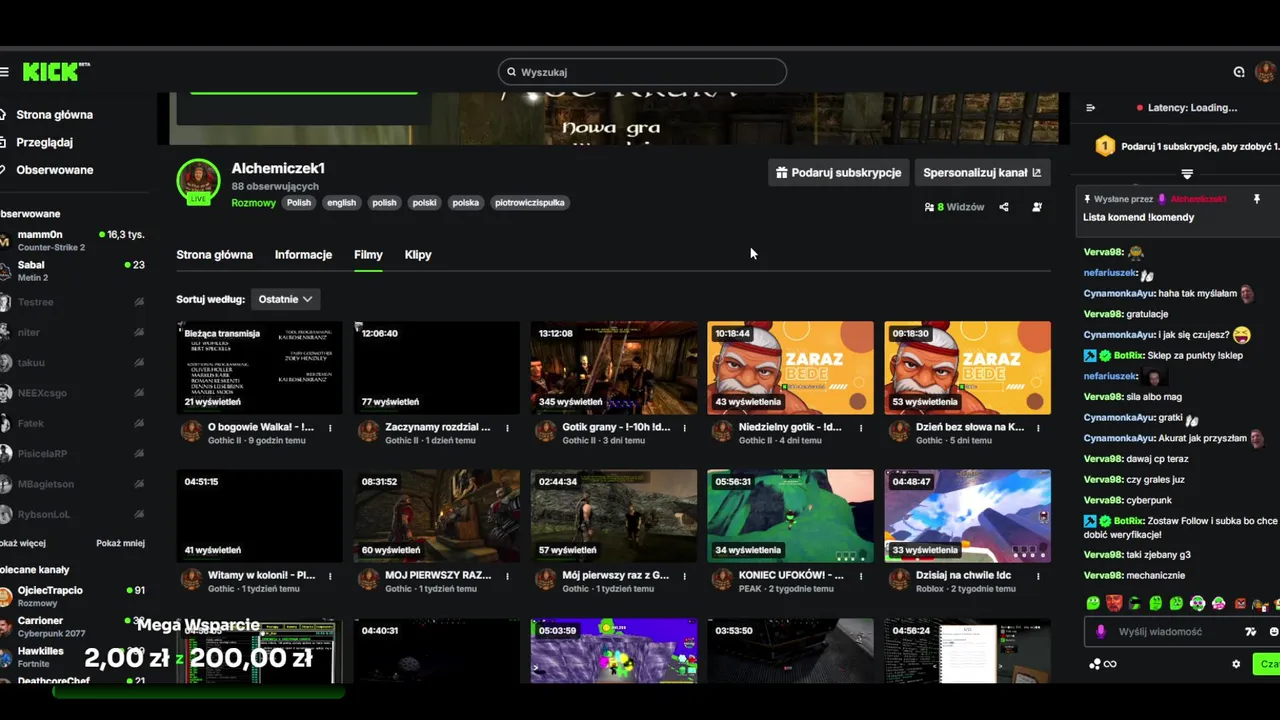
Task: Click the 'Mój pierwszy raz z G...' video title
Action: (x=615, y=575)
